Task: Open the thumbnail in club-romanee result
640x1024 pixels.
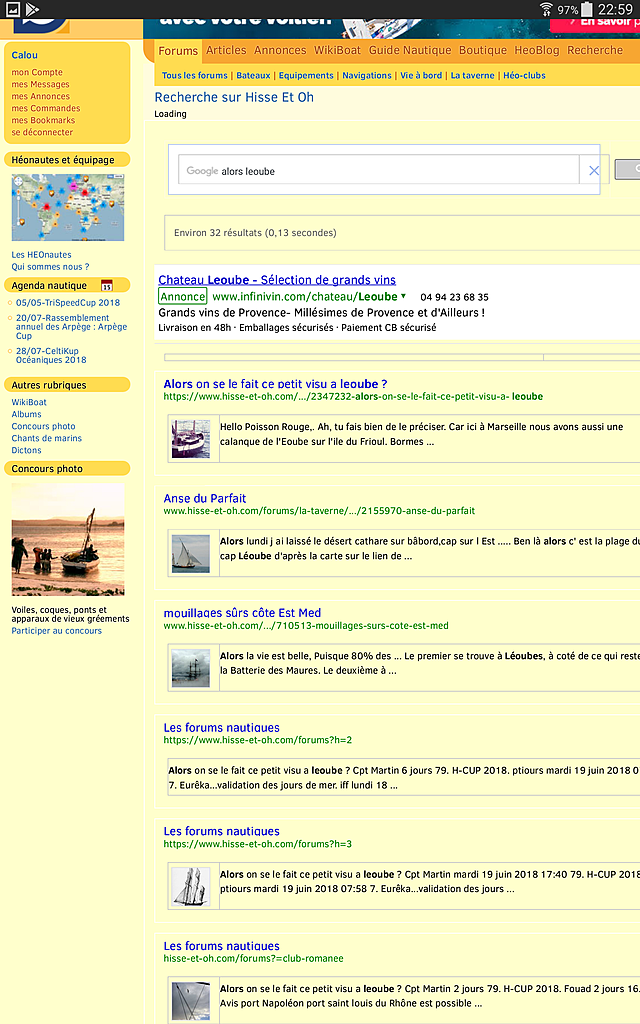Action: pyautogui.click(x=191, y=1000)
